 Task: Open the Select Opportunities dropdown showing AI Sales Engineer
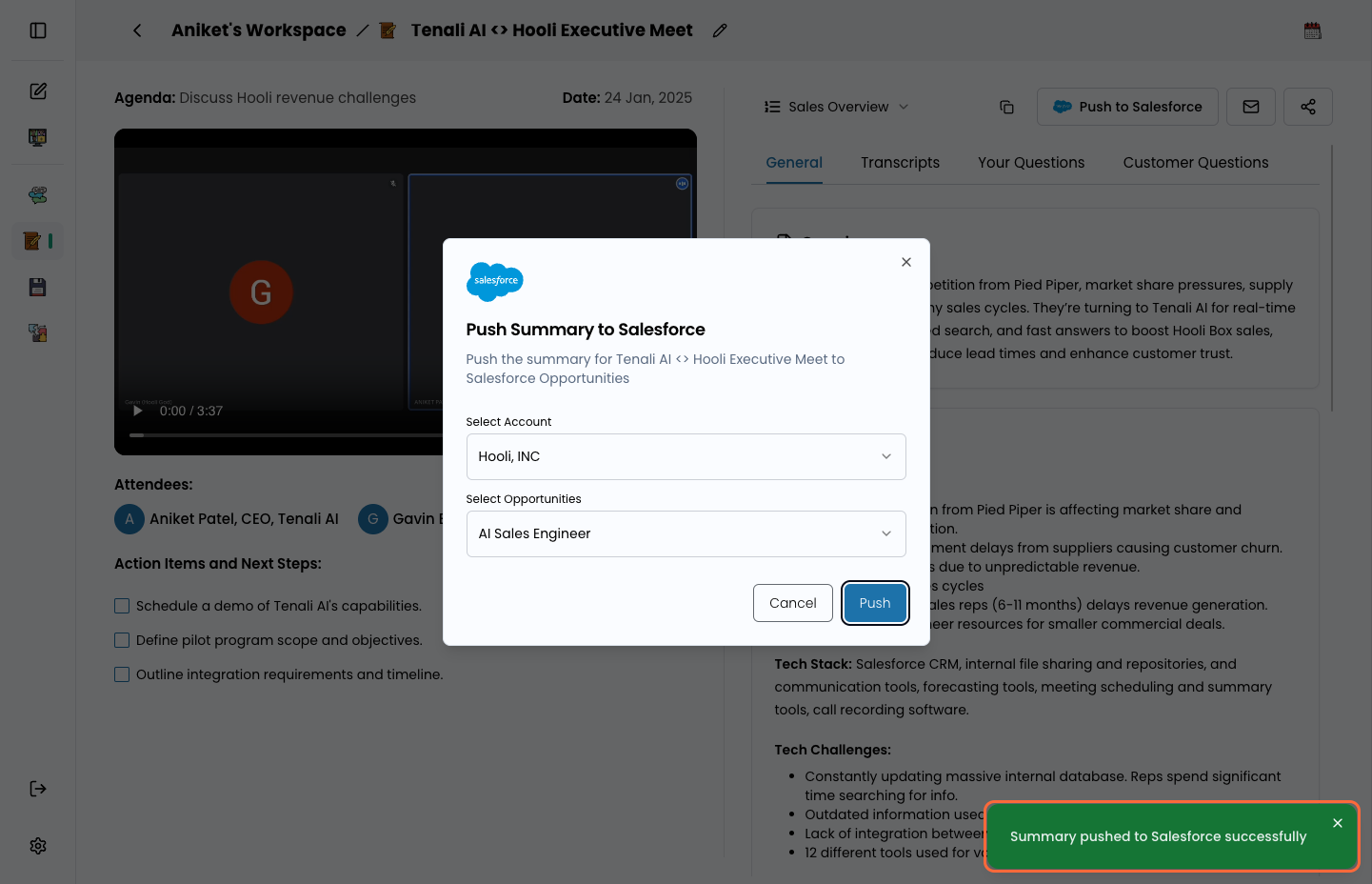[x=686, y=534]
